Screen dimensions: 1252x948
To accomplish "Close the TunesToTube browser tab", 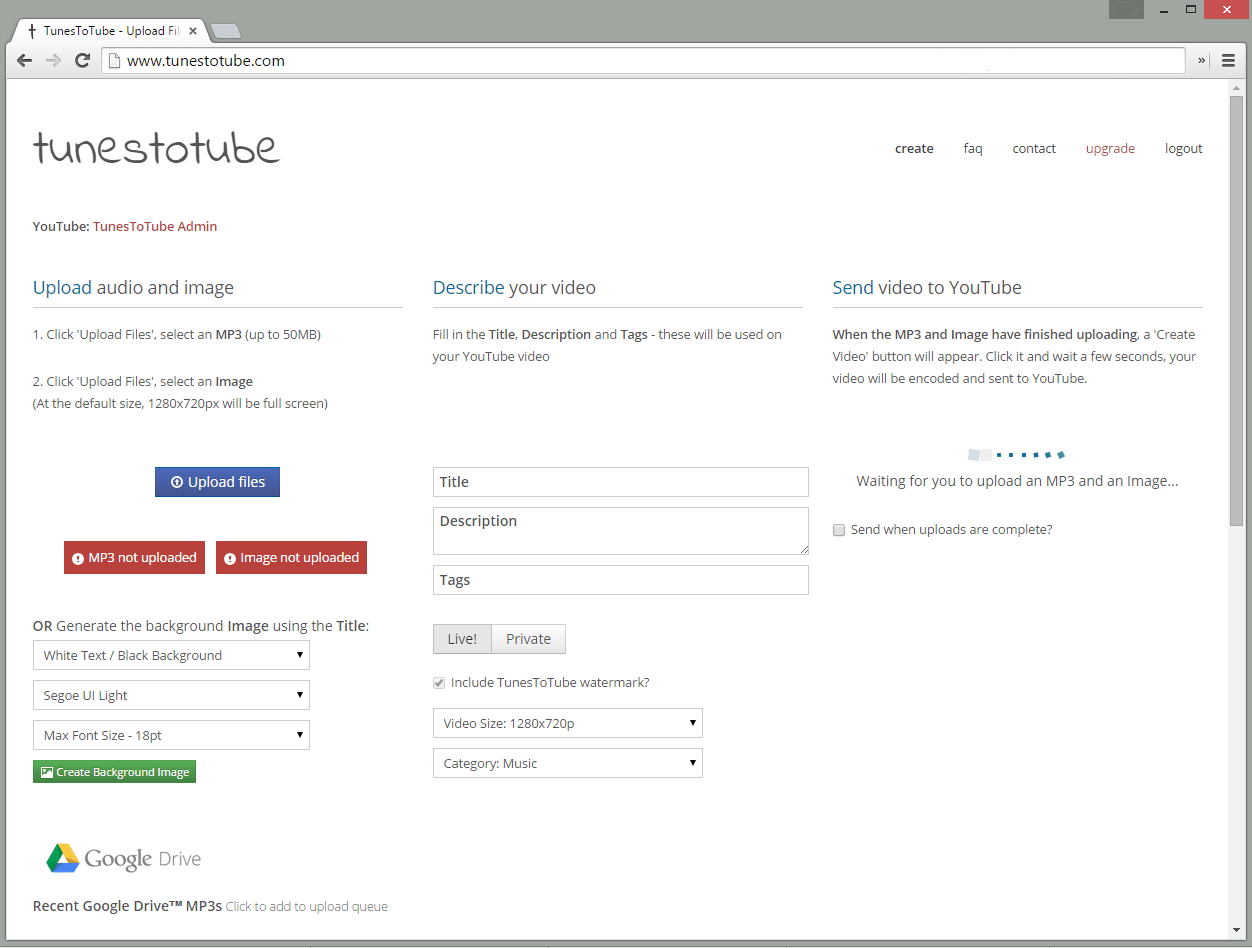I will 193,31.
